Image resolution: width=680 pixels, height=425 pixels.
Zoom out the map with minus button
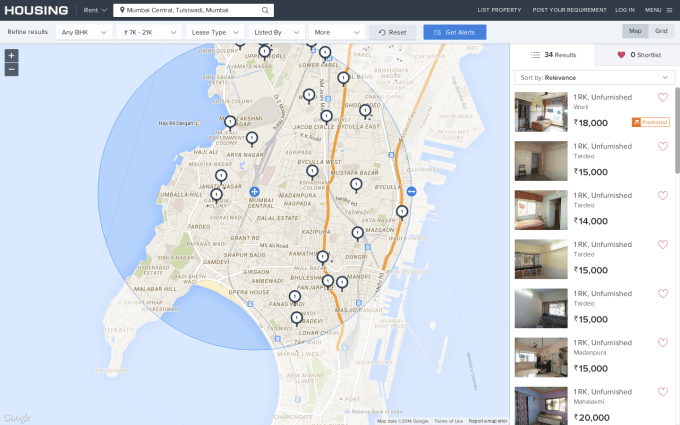[11, 69]
